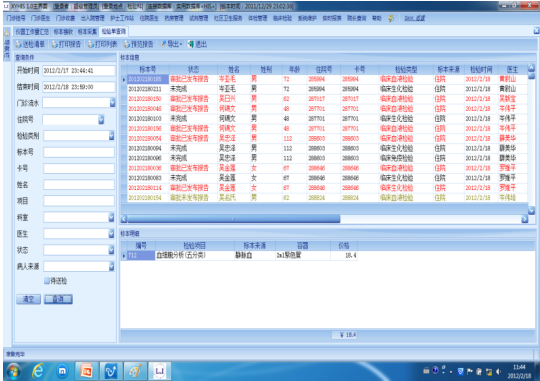Viewport: 540px width, 381px height.
Task: Click the help question mark tray icon
Action: pyautogui.click(x=435, y=371)
